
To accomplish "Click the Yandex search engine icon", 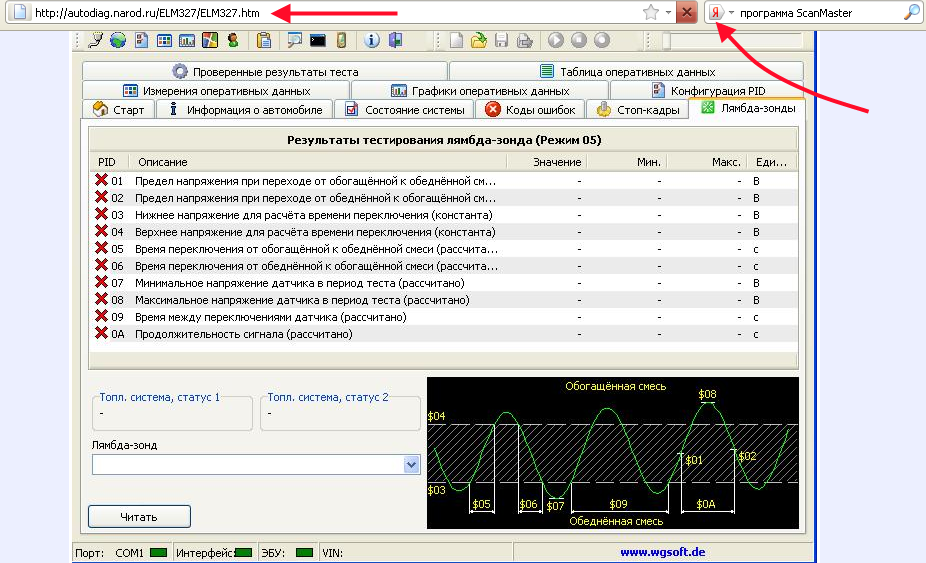I will coord(716,12).
